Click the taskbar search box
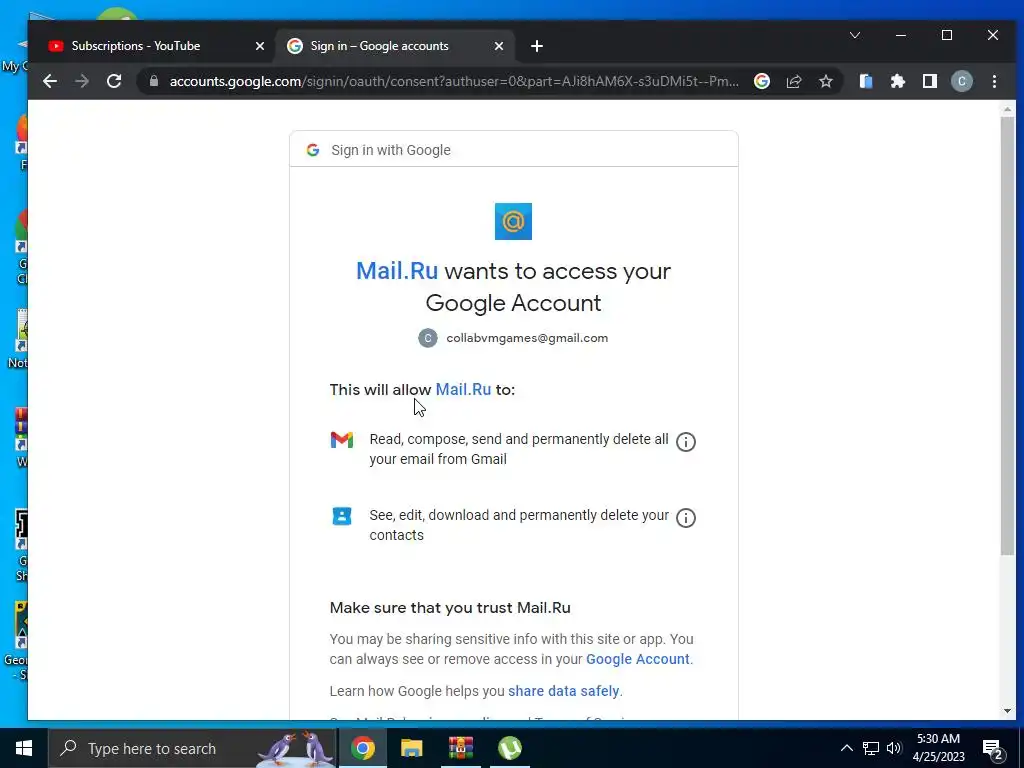This screenshot has height=768, width=1024. 192,748
